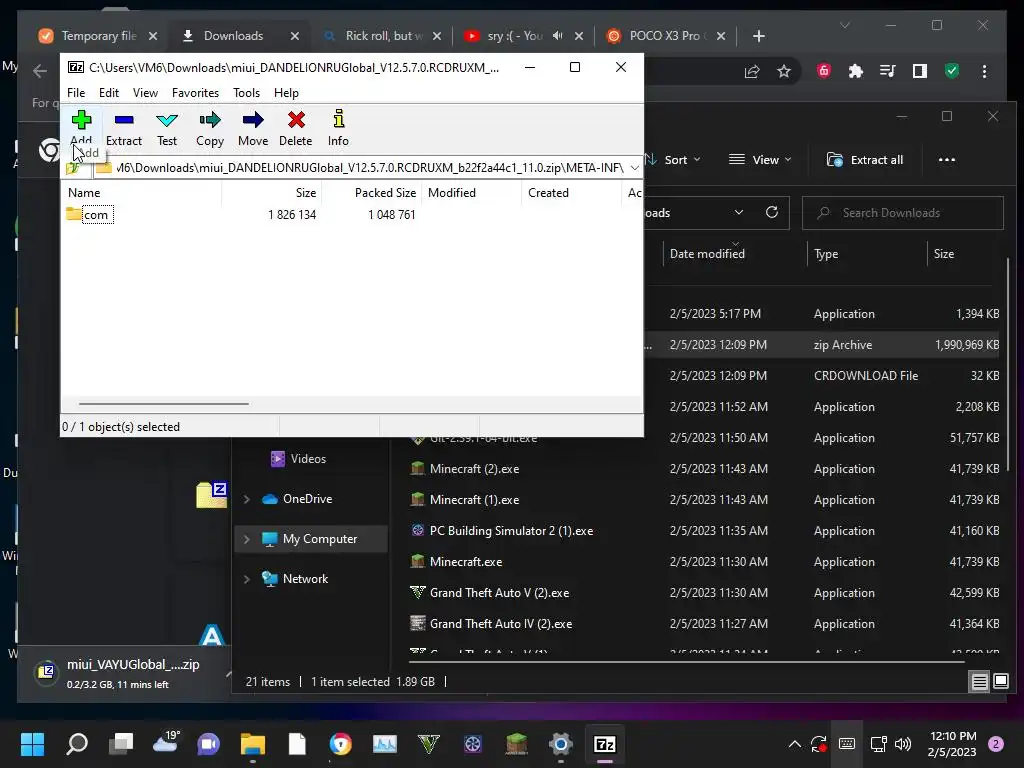Open View dropdown in File Explorer

(x=760, y=160)
